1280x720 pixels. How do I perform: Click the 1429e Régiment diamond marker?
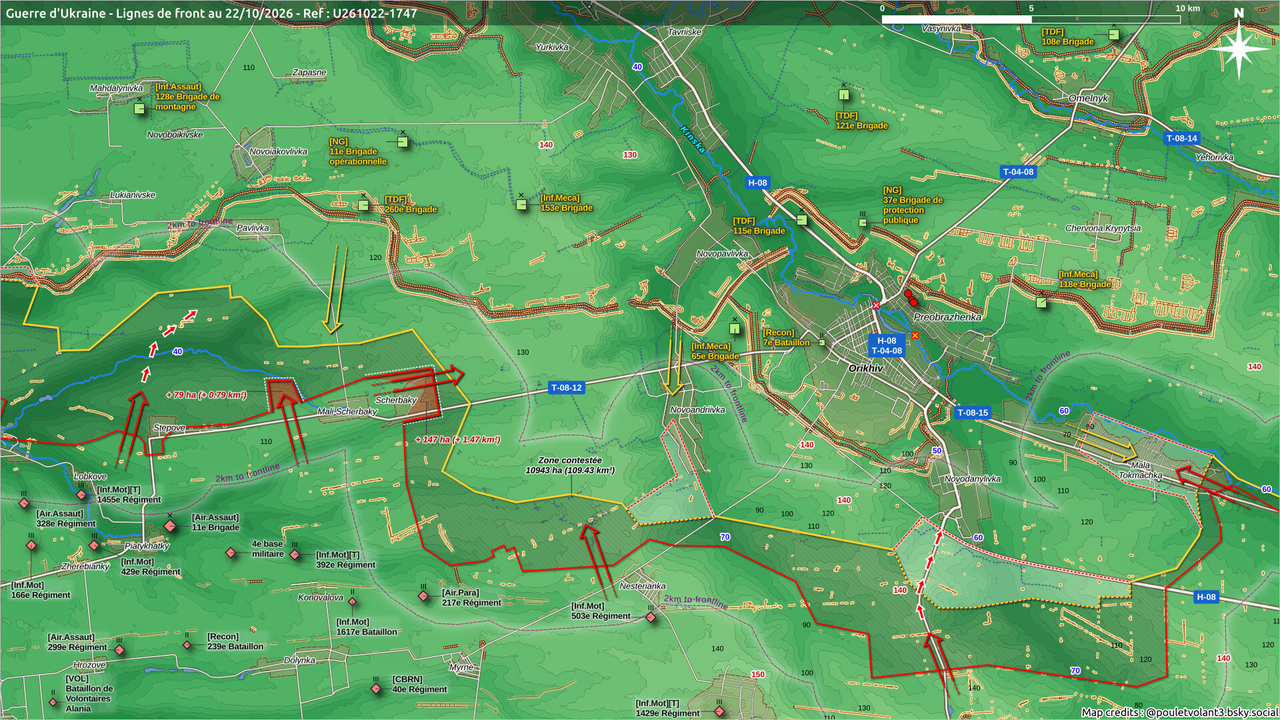coord(719,711)
